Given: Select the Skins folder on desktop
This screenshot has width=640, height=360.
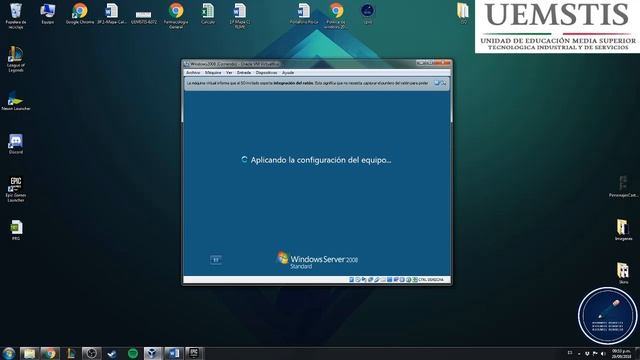Looking at the screenshot, I should click(623, 273).
